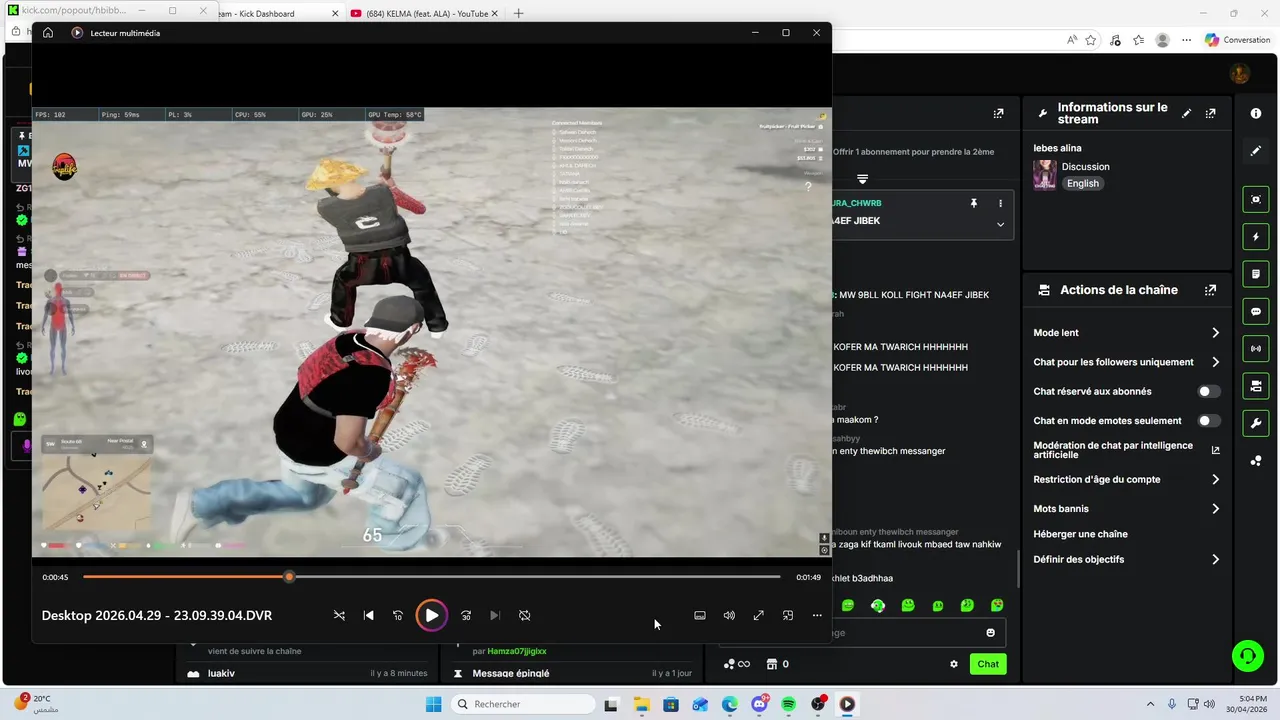Expand the pinned message chevron
The image size is (1280, 720).
pyautogui.click(x=1000, y=225)
